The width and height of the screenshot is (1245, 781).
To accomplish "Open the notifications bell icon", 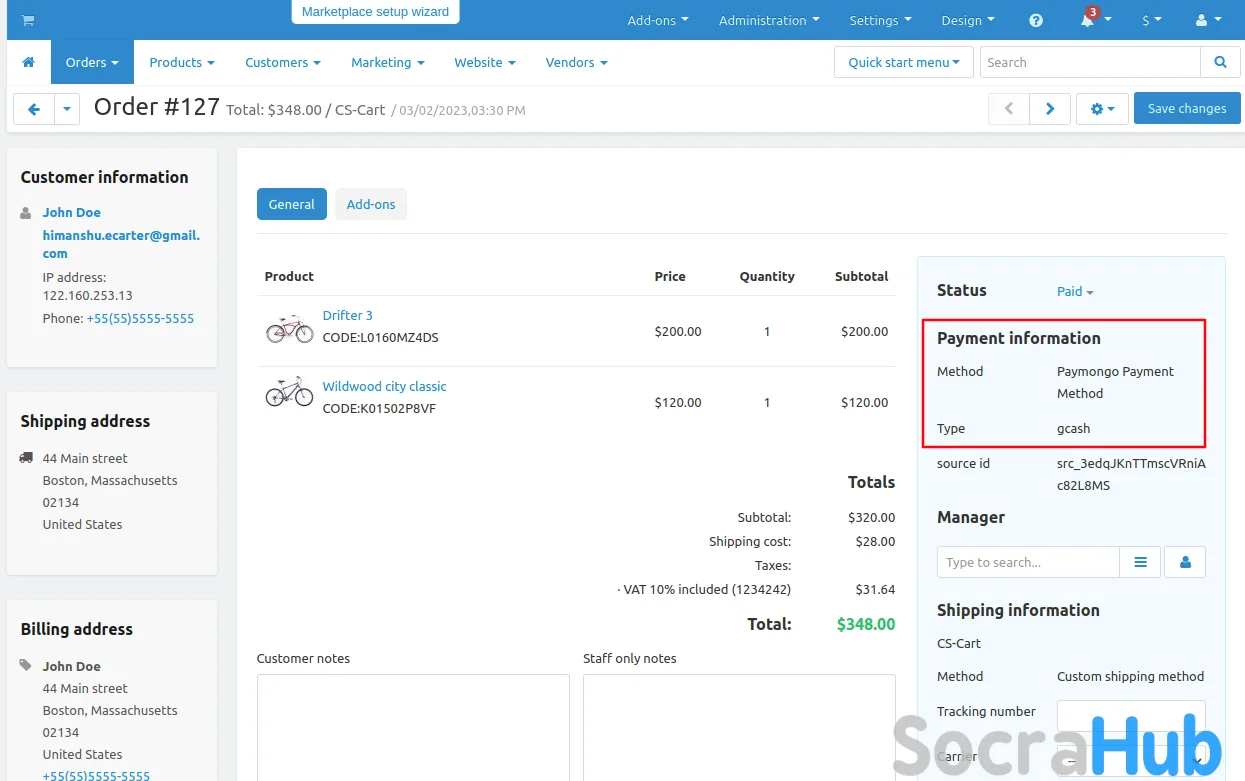I will tap(1089, 20).
